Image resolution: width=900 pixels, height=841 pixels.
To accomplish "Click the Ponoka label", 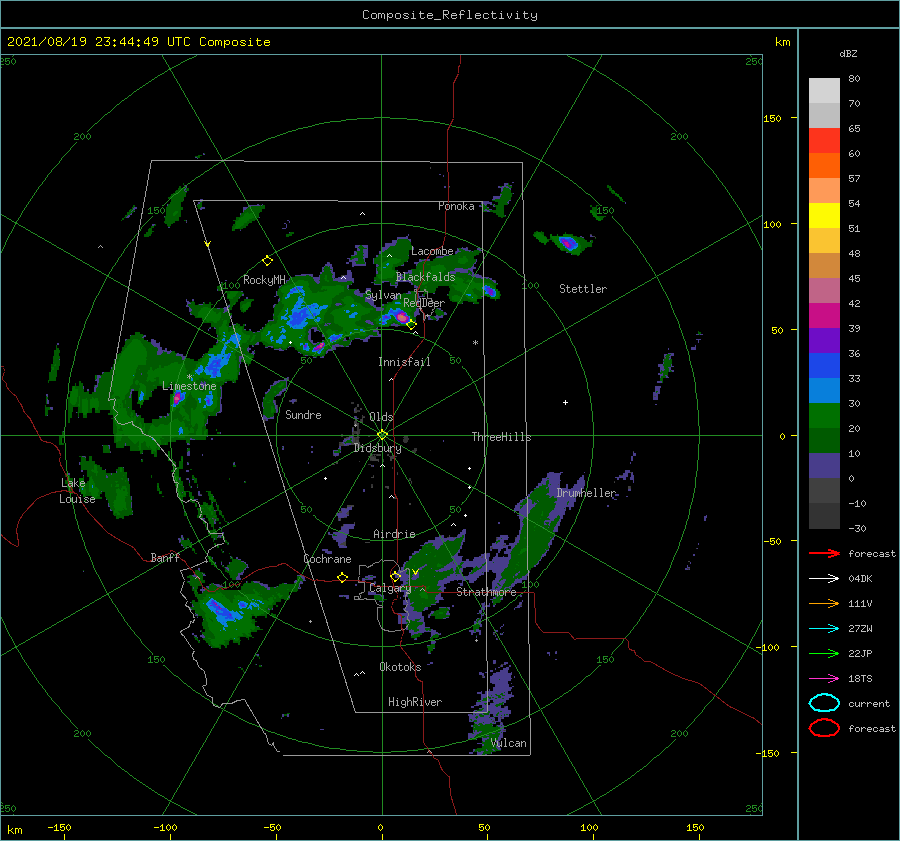I will (456, 206).
